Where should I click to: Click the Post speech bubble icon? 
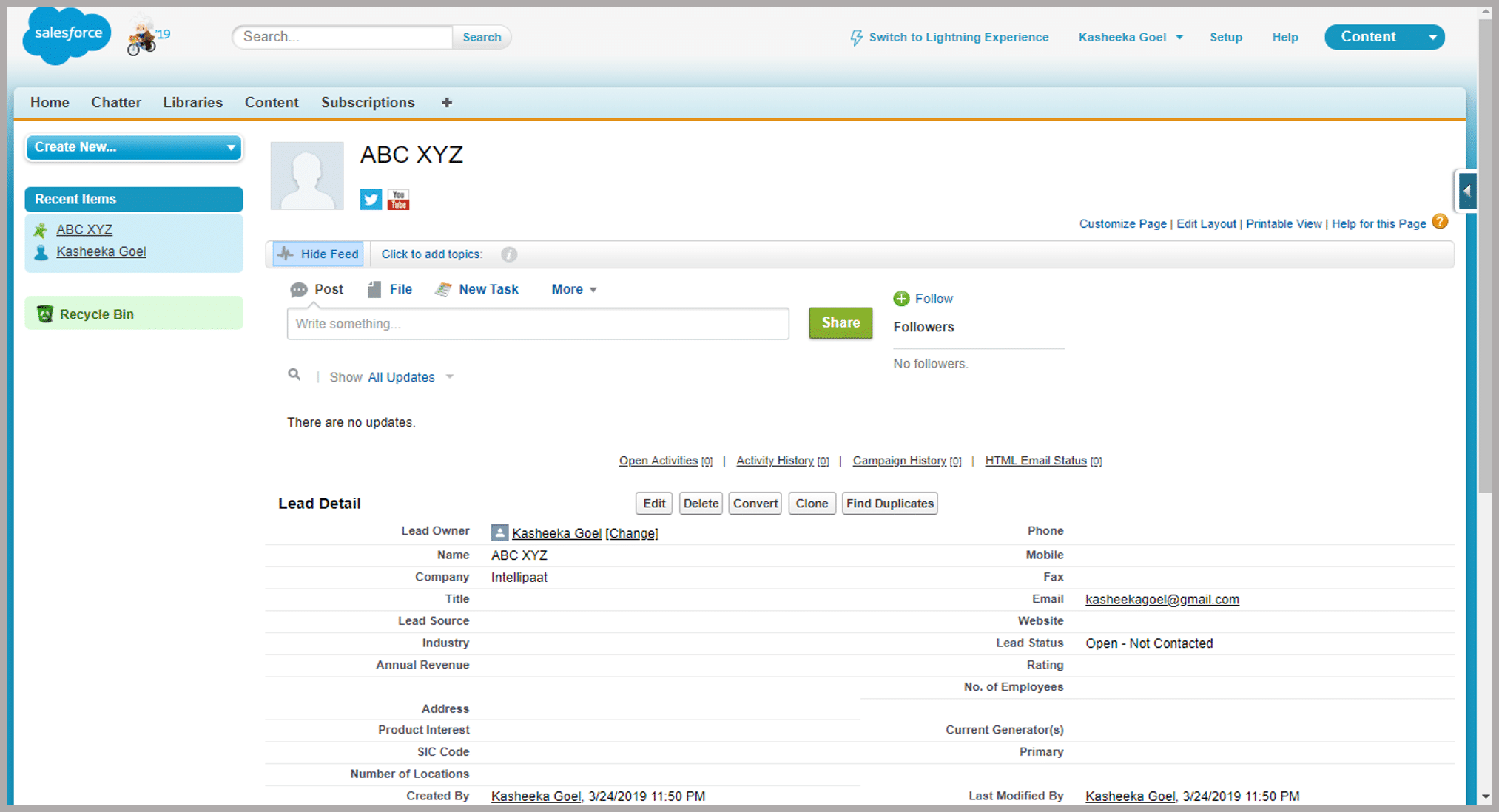[299, 290]
